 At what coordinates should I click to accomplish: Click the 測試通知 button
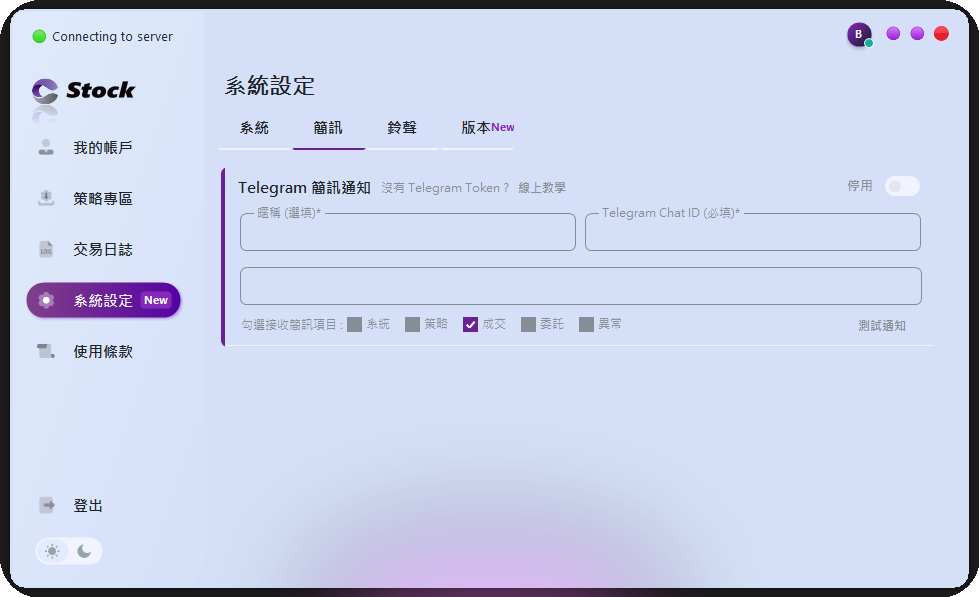click(882, 325)
